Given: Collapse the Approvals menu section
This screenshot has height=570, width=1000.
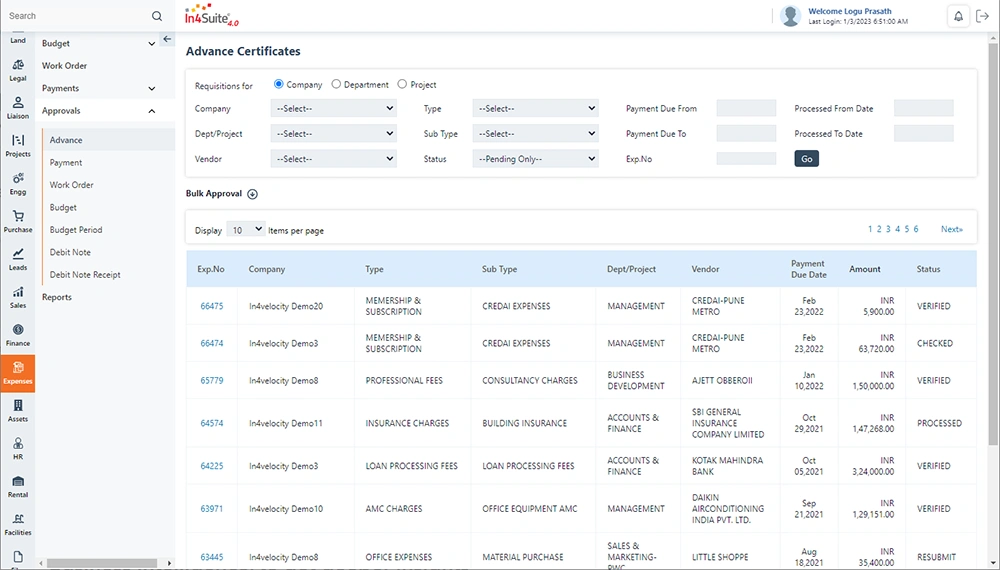Looking at the screenshot, I should pos(152,111).
